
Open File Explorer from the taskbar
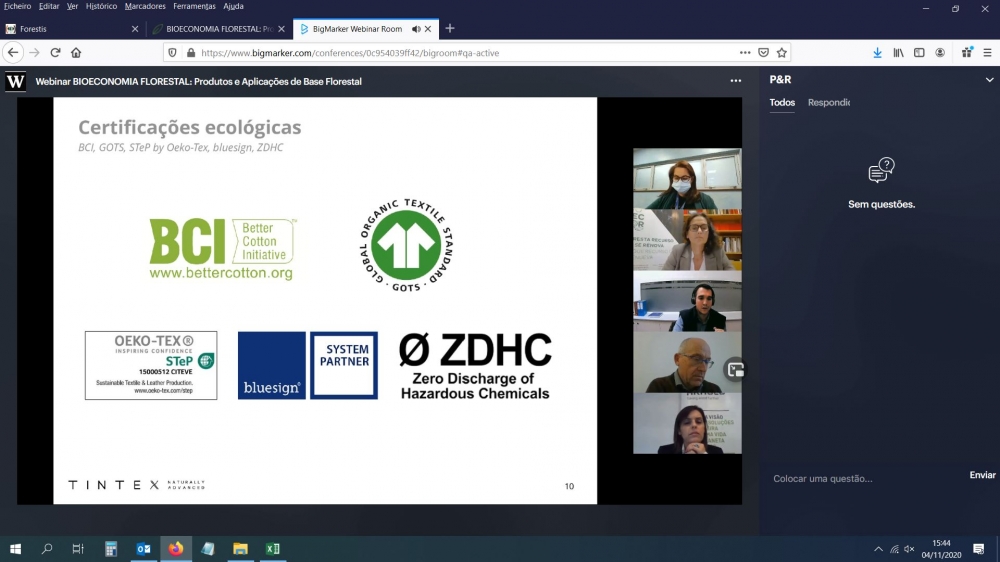tap(240, 549)
